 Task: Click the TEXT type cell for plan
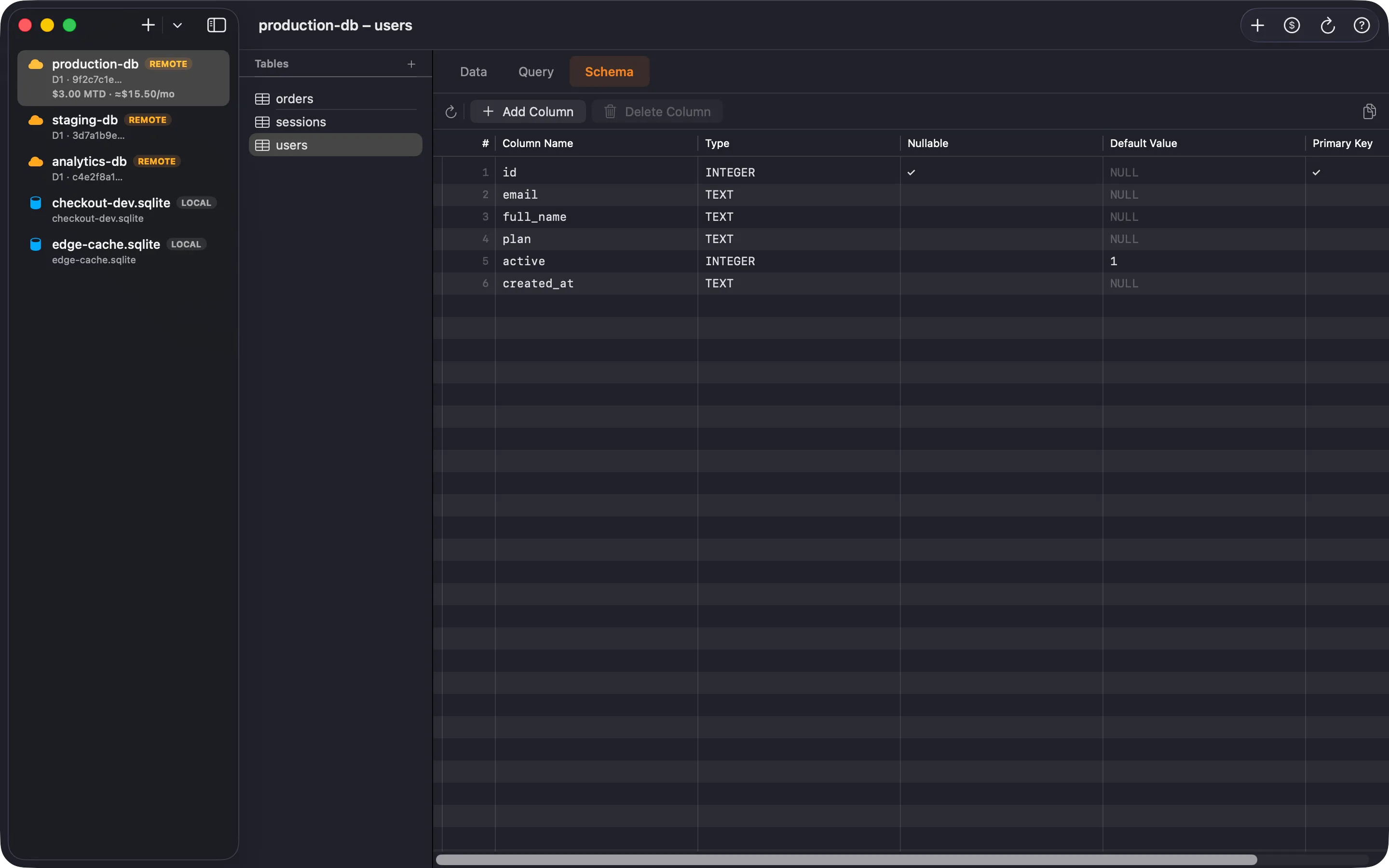point(799,239)
